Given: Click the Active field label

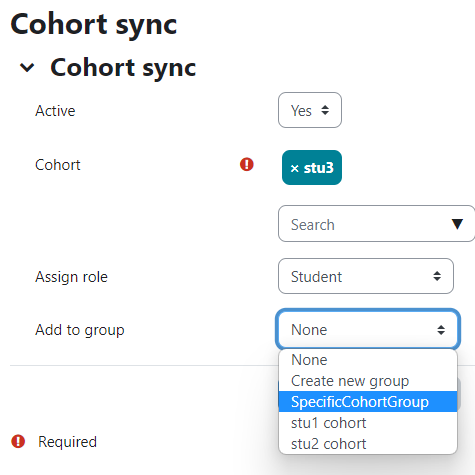Looking at the screenshot, I should pyautogui.click(x=55, y=111).
